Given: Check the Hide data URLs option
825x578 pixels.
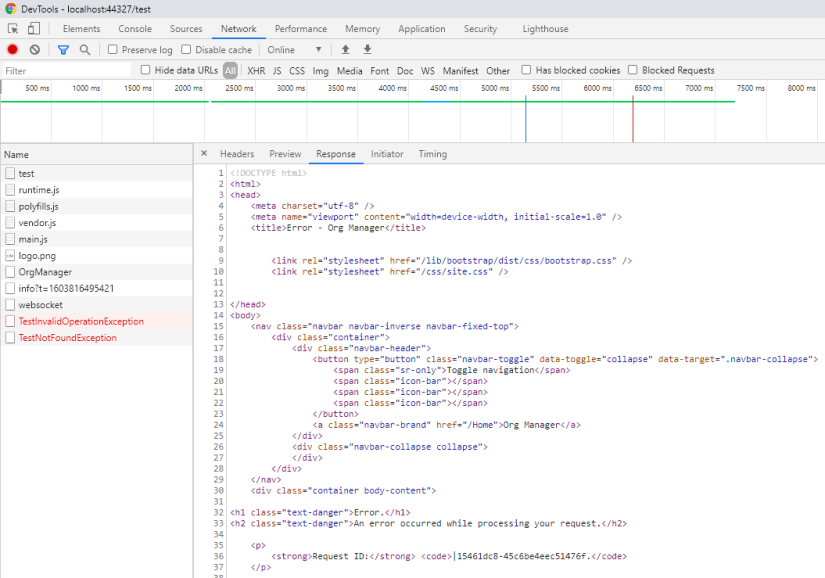Looking at the screenshot, I should pyautogui.click(x=146, y=70).
